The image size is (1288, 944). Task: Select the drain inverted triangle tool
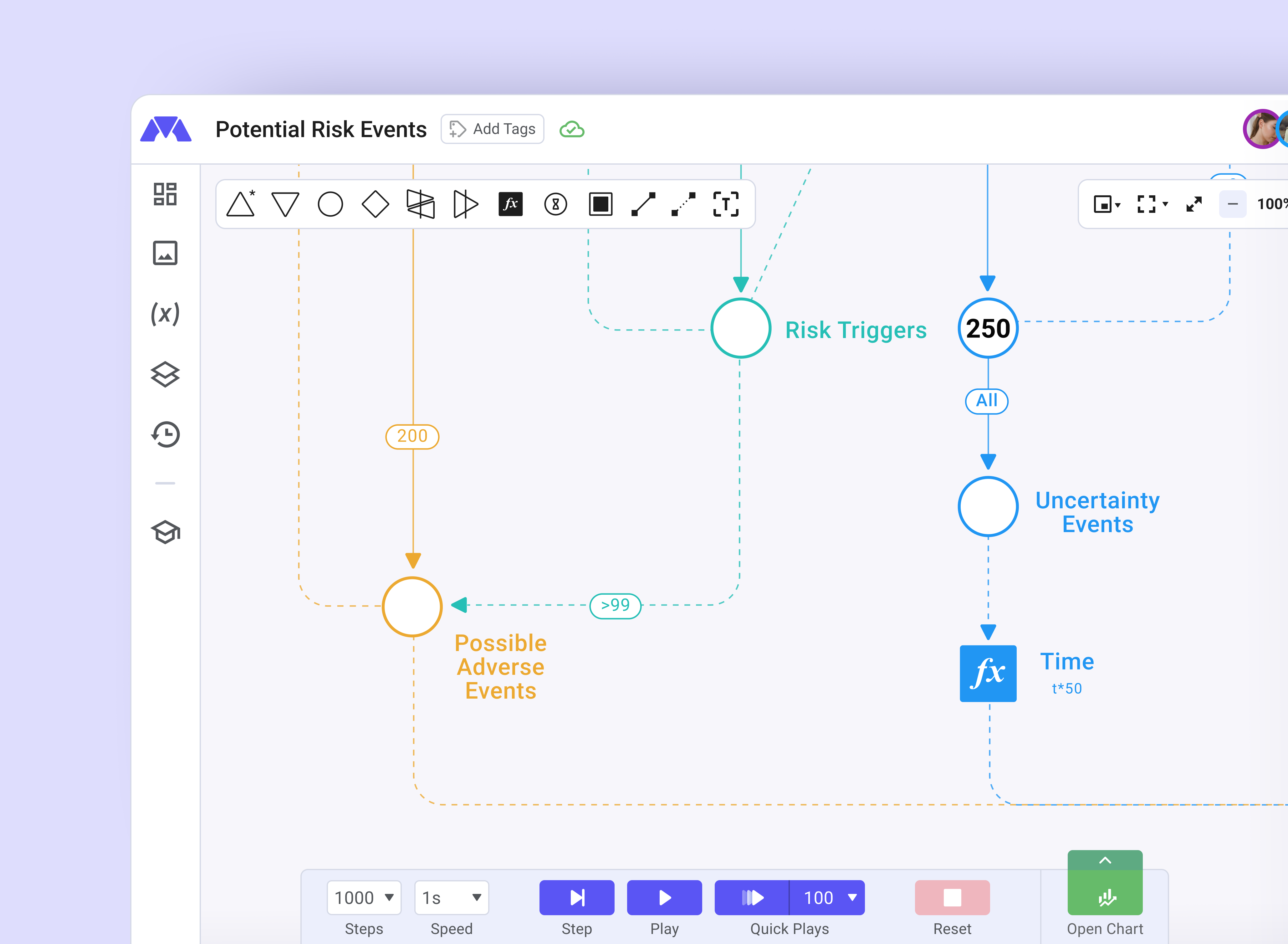point(285,204)
